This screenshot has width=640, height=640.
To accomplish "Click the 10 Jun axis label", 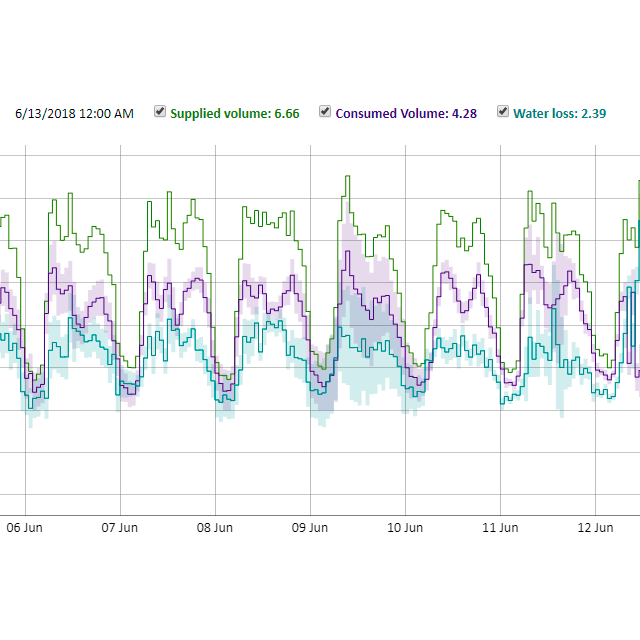I will point(405,527).
